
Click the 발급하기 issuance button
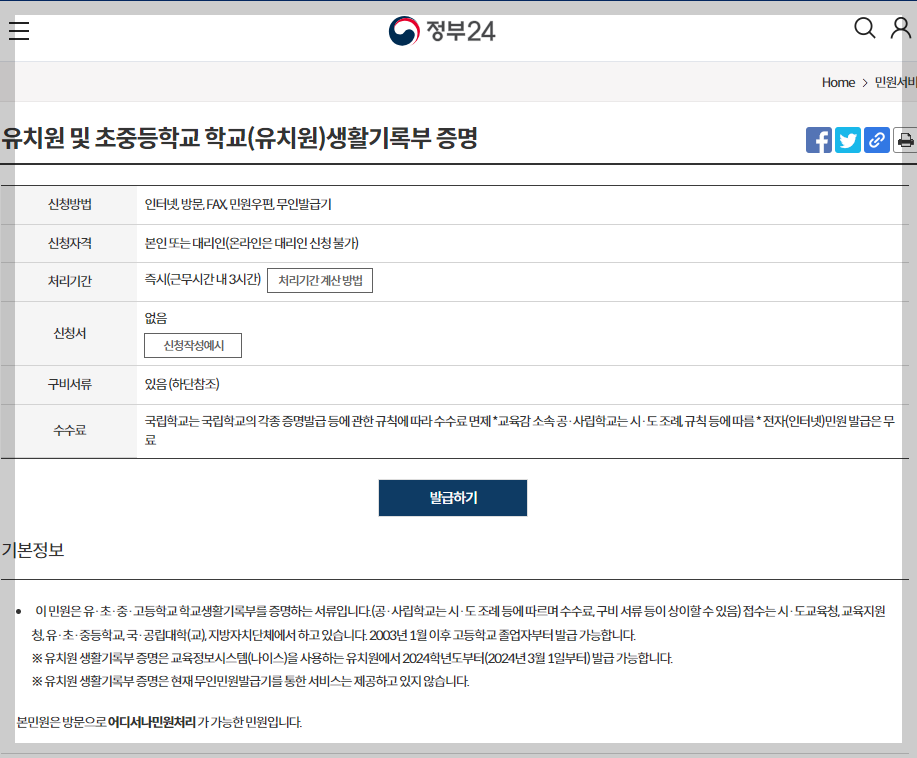pyautogui.click(x=452, y=497)
